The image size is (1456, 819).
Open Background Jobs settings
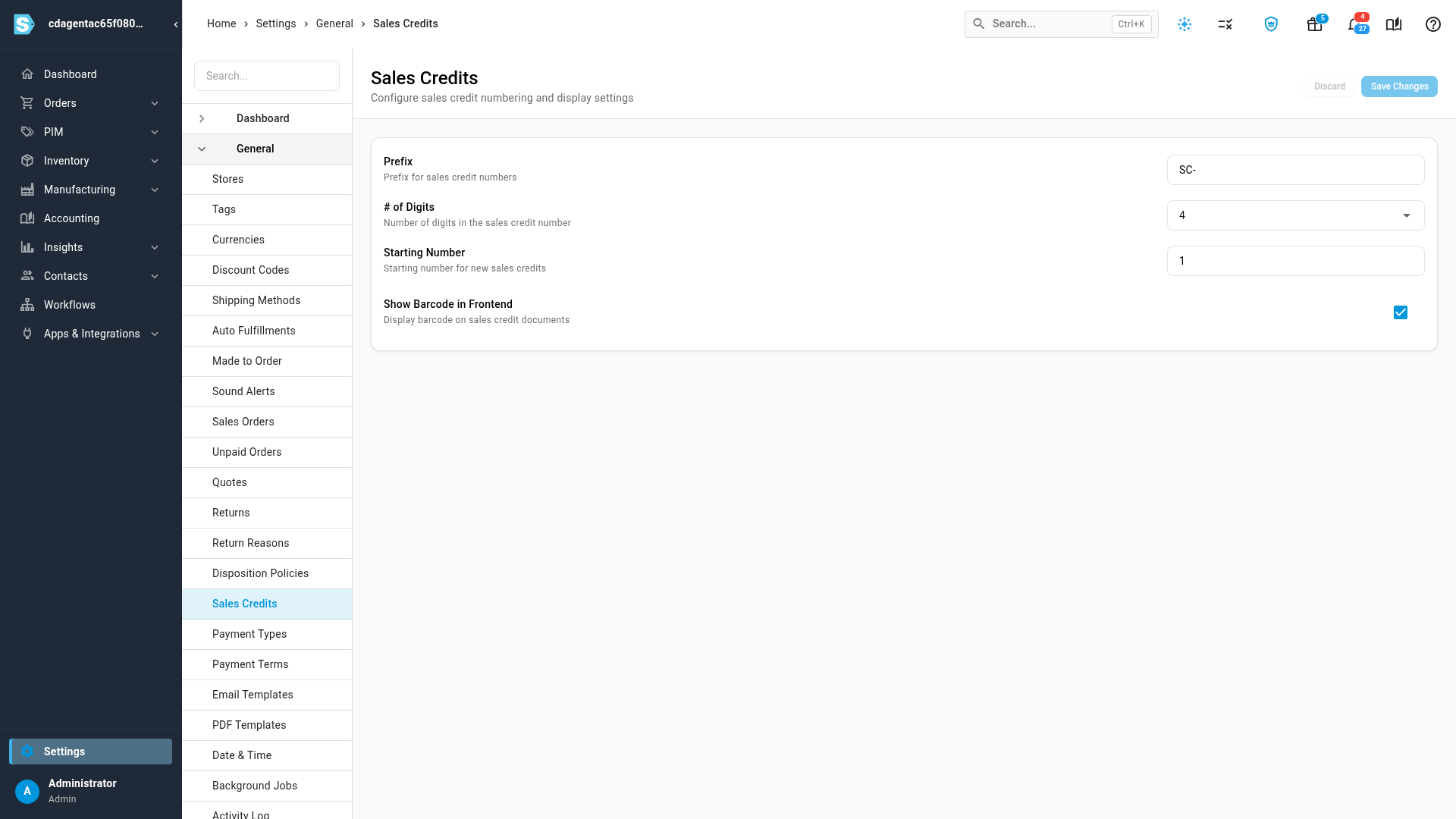pyautogui.click(x=267, y=786)
